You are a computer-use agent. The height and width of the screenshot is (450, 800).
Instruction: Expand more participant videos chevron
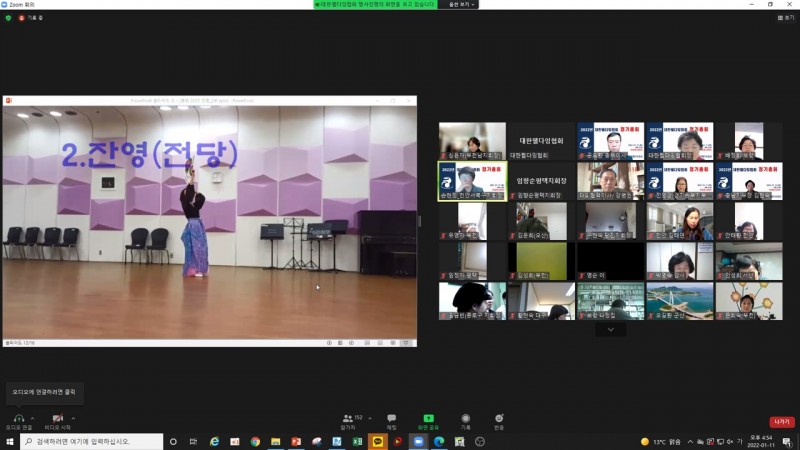point(610,329)
